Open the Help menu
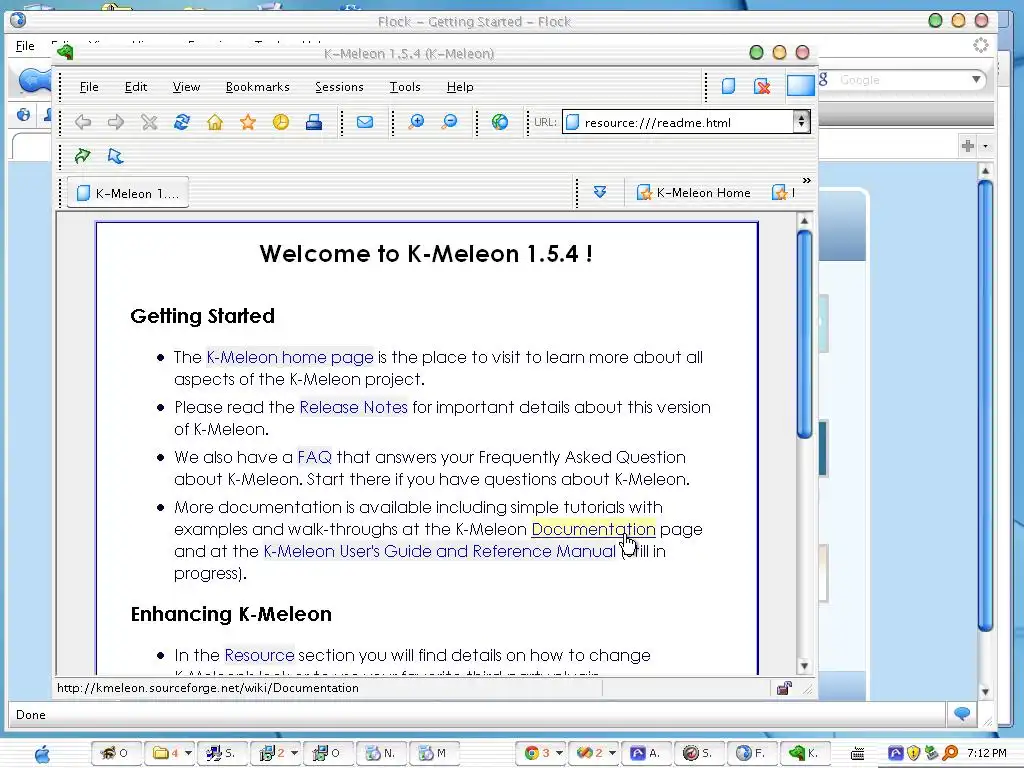1024x768 pixels. click(x=460, y=87)
